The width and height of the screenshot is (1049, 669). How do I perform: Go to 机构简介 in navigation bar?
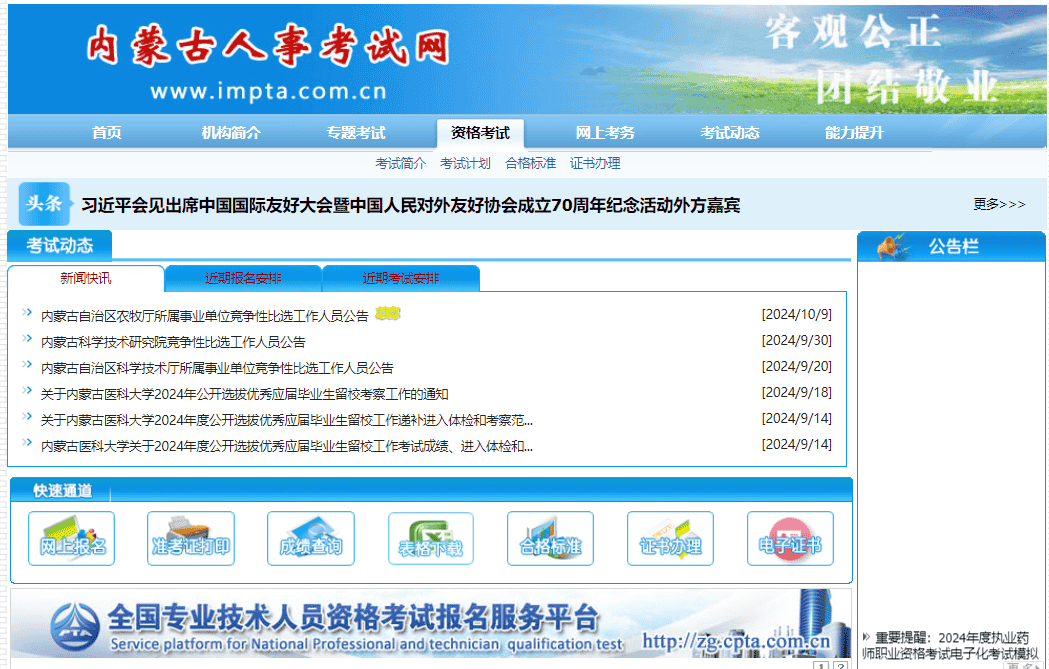(x=231, y=133)
